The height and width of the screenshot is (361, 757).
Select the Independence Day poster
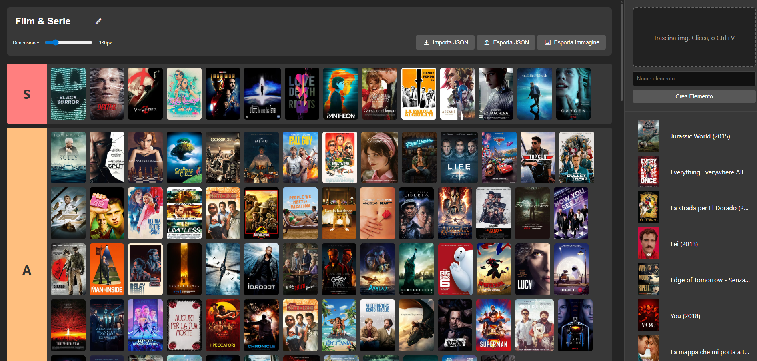click(68, 325)
